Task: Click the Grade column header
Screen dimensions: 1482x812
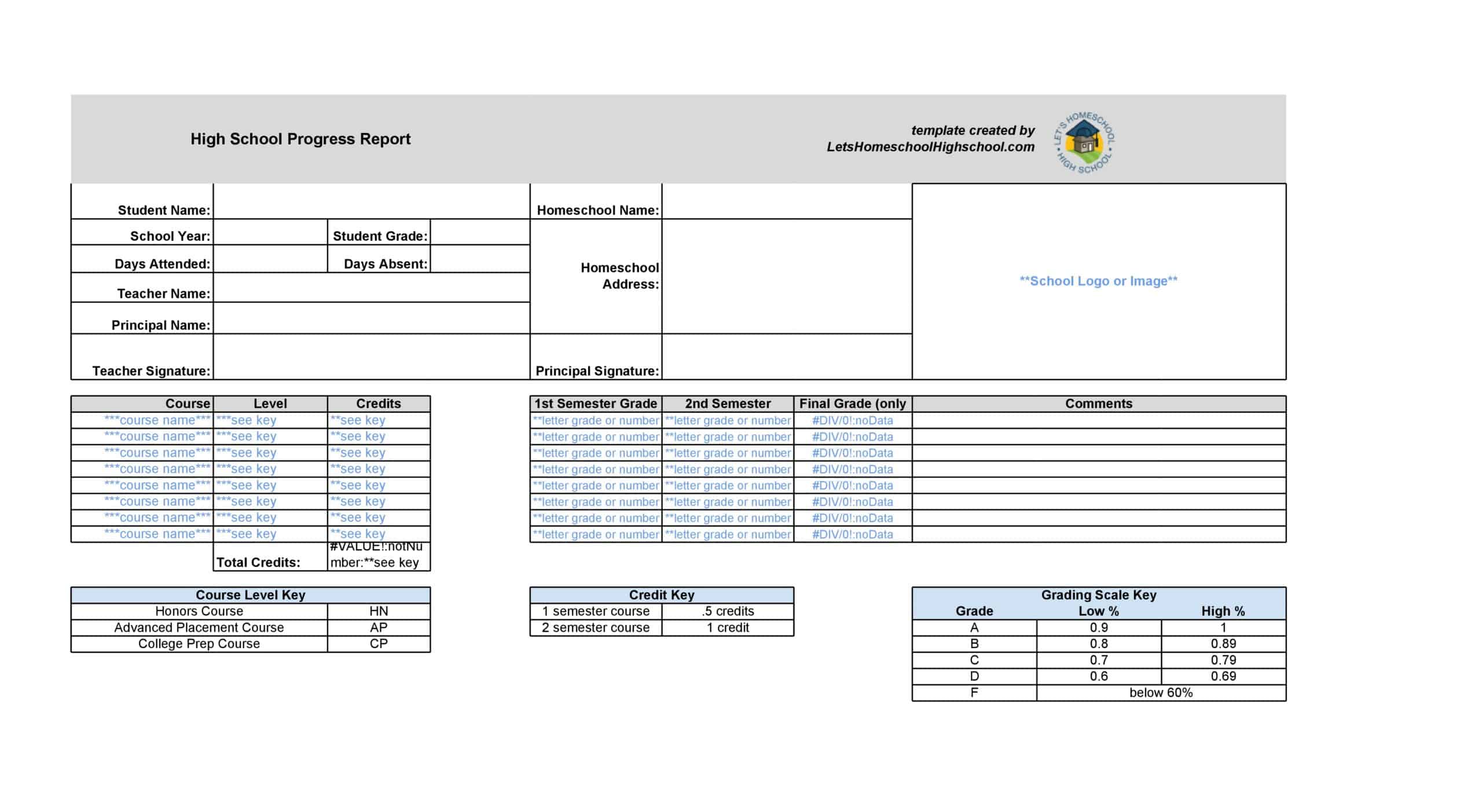Action: (974, 611)
